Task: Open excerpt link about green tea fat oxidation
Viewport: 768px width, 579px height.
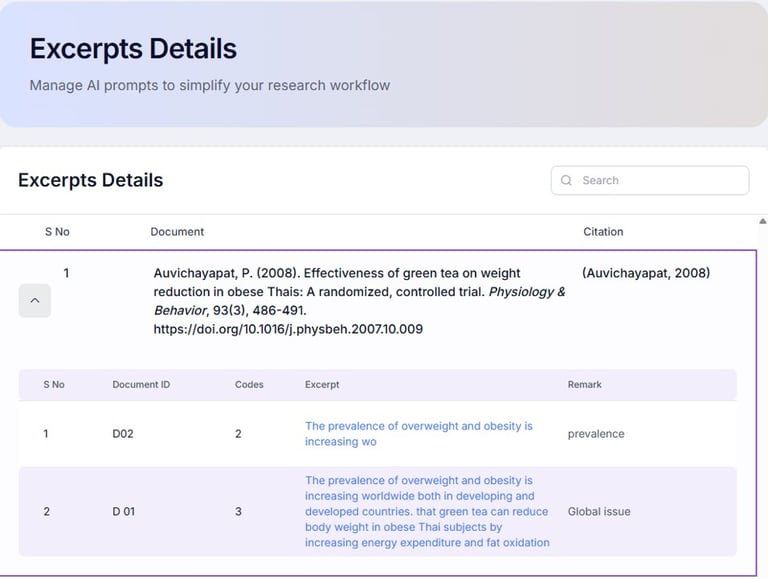Action: point(427,511)
